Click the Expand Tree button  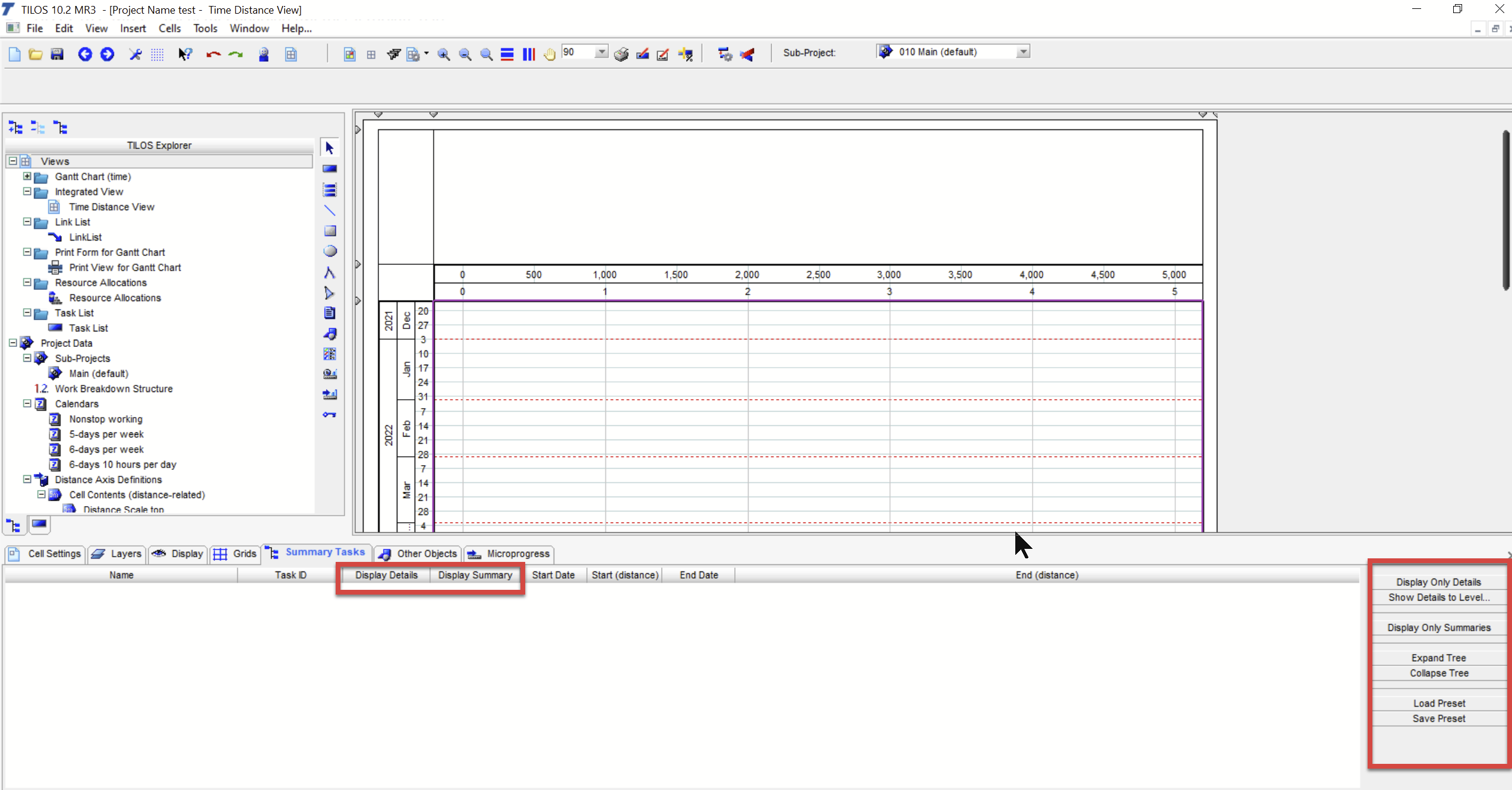(x=1438, y=658)
